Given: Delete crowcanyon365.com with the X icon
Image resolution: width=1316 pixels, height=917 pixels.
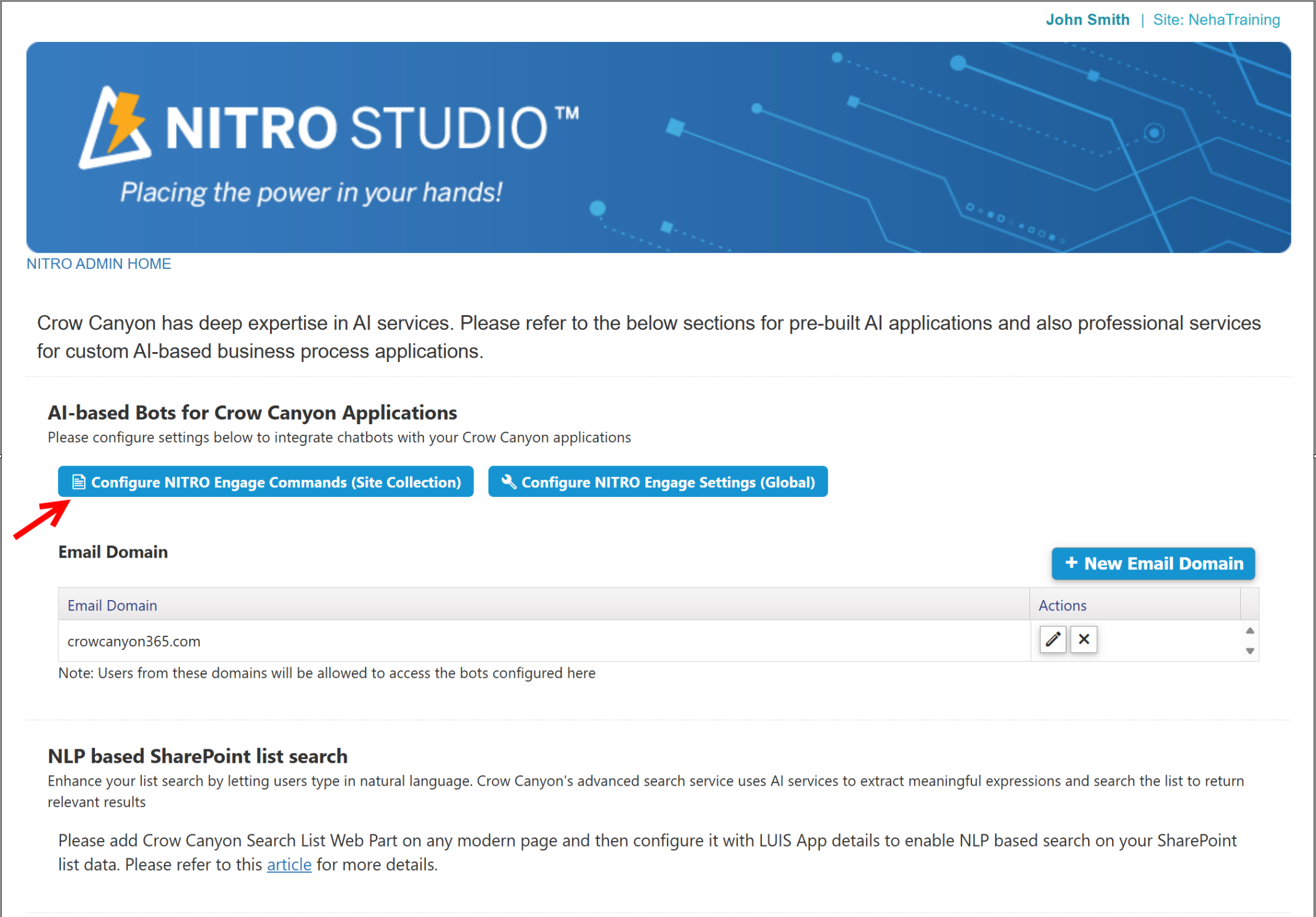Looking at the screenshot, I should (x=1084, y=639).
